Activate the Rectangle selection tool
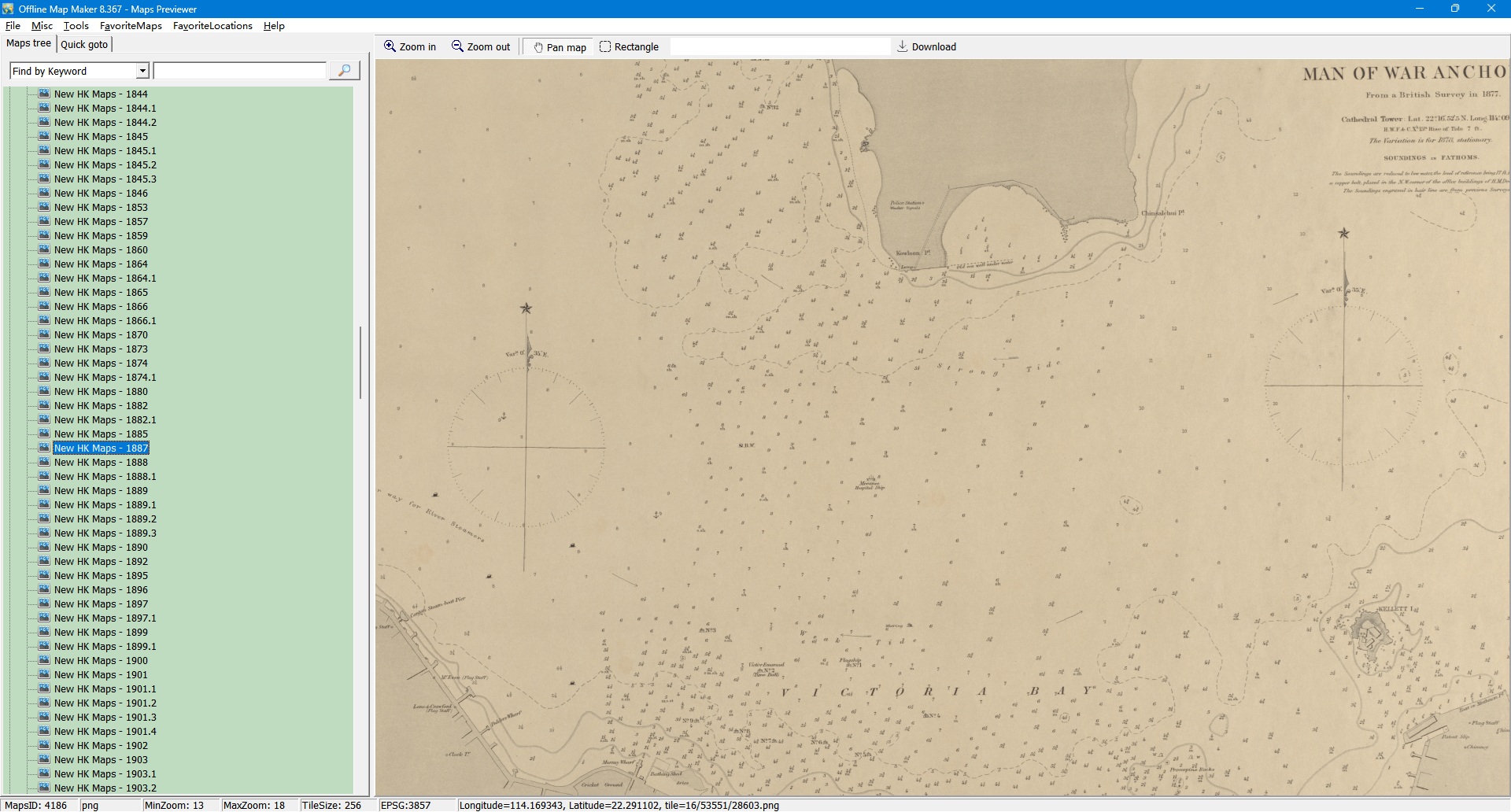This screenshot has height=812, width=1511. click(x=605, y=46)
